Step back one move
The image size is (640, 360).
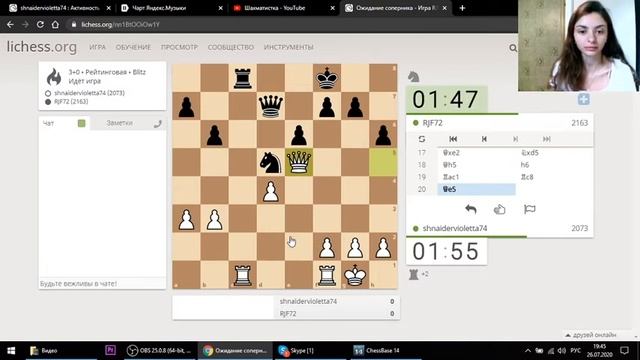(484, 139)
